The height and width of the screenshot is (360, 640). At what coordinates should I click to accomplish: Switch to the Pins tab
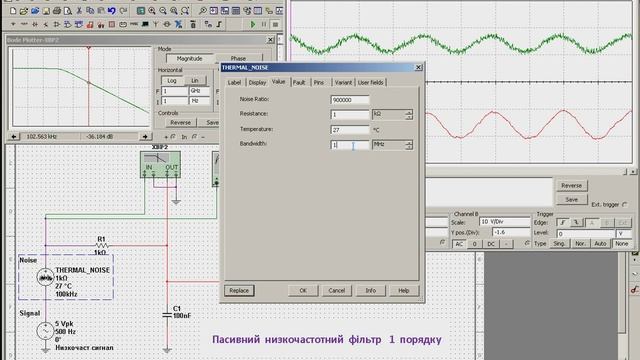[319, 82]
